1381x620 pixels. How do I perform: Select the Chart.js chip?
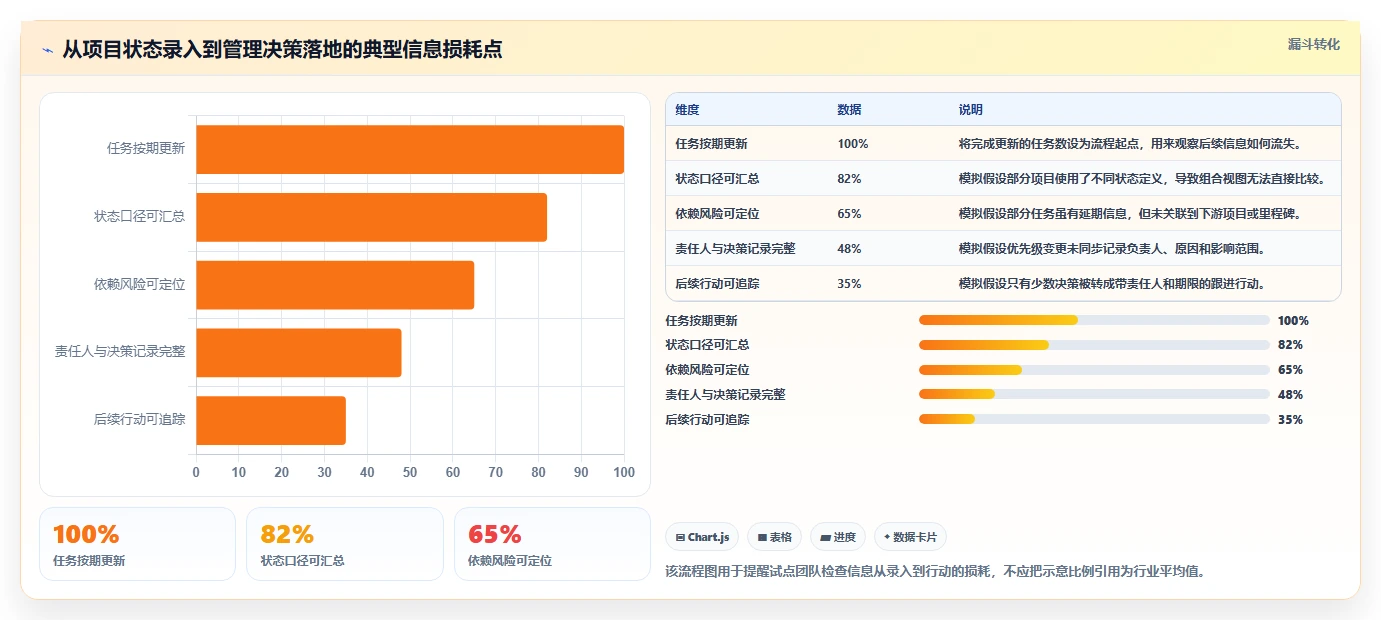coord(702,537)
